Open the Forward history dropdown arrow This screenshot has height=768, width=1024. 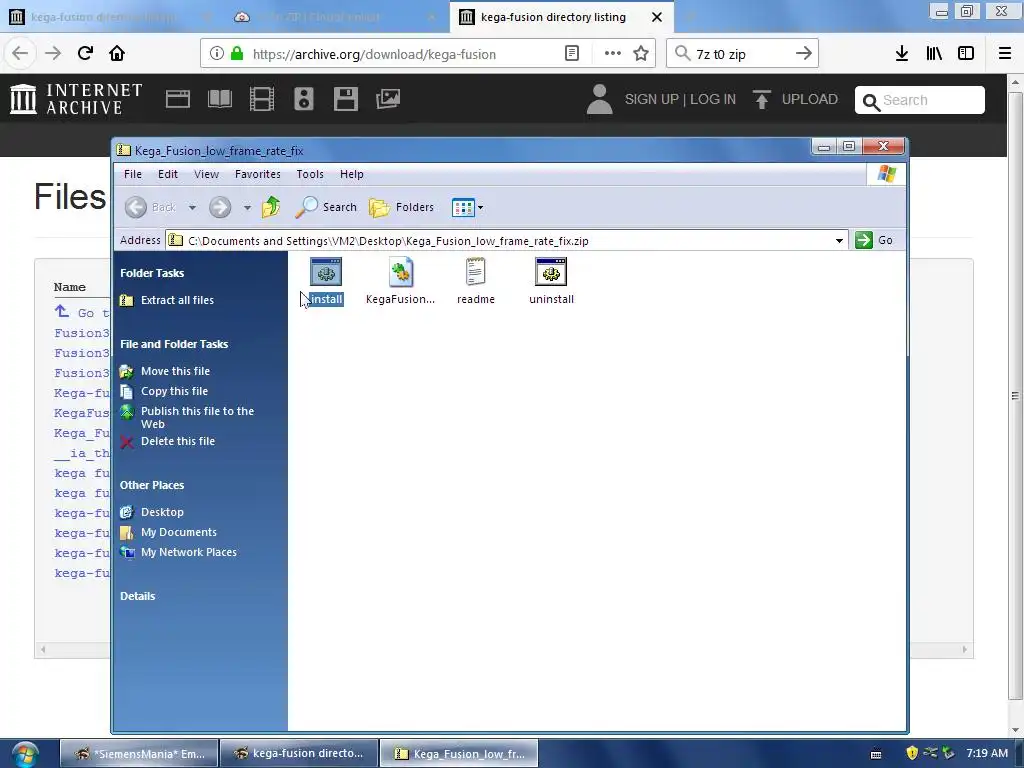pos(247,208)
